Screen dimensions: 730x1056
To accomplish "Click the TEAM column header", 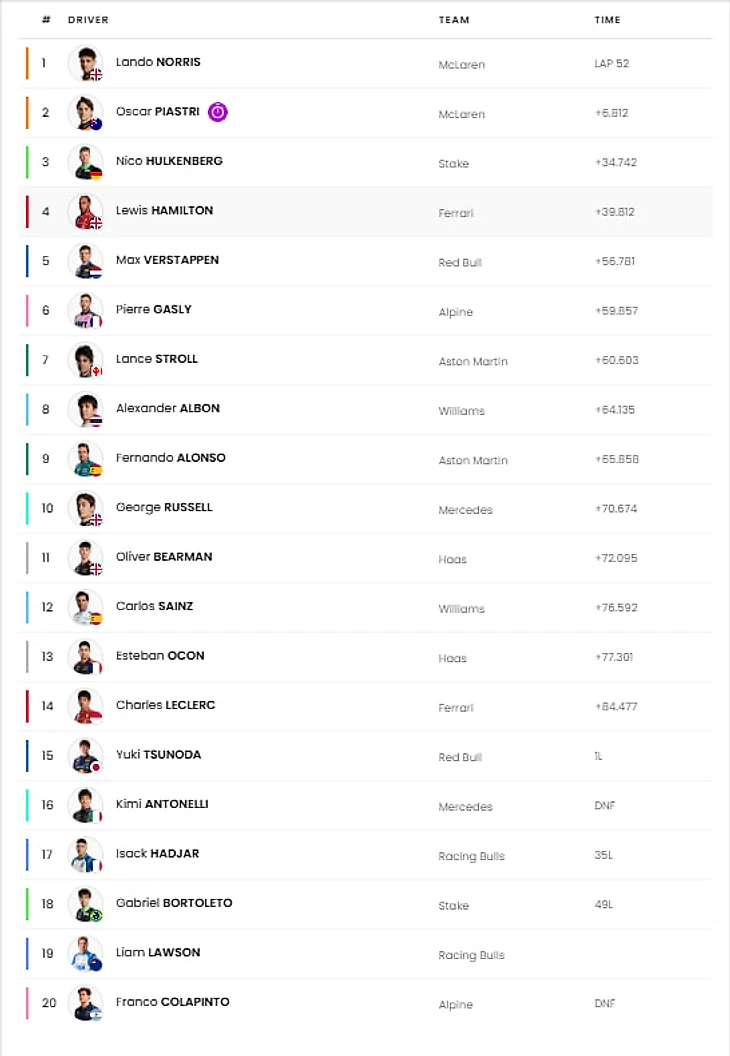I will (x=454, y=20).
